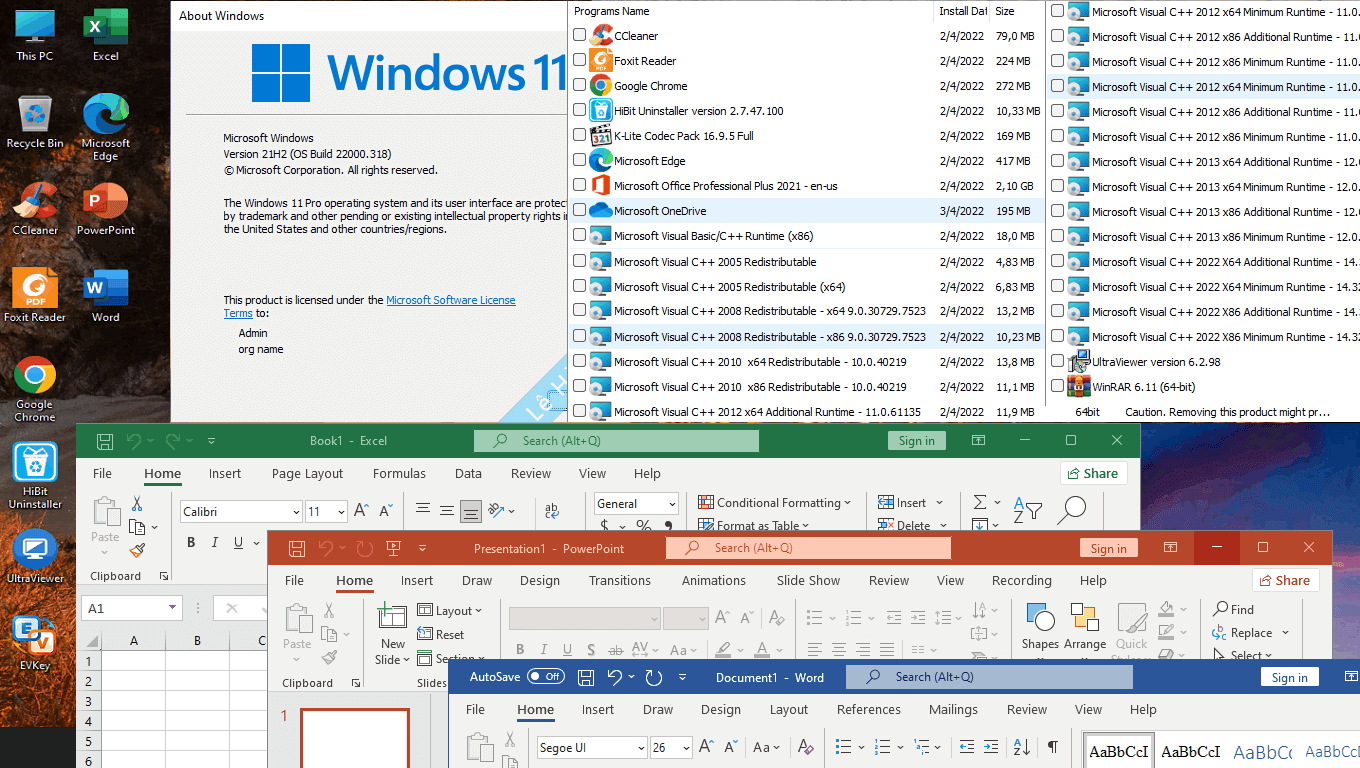Open the Mailings tab in Word
This screenshot has width=1360, height=768.
tap(953, 709)
